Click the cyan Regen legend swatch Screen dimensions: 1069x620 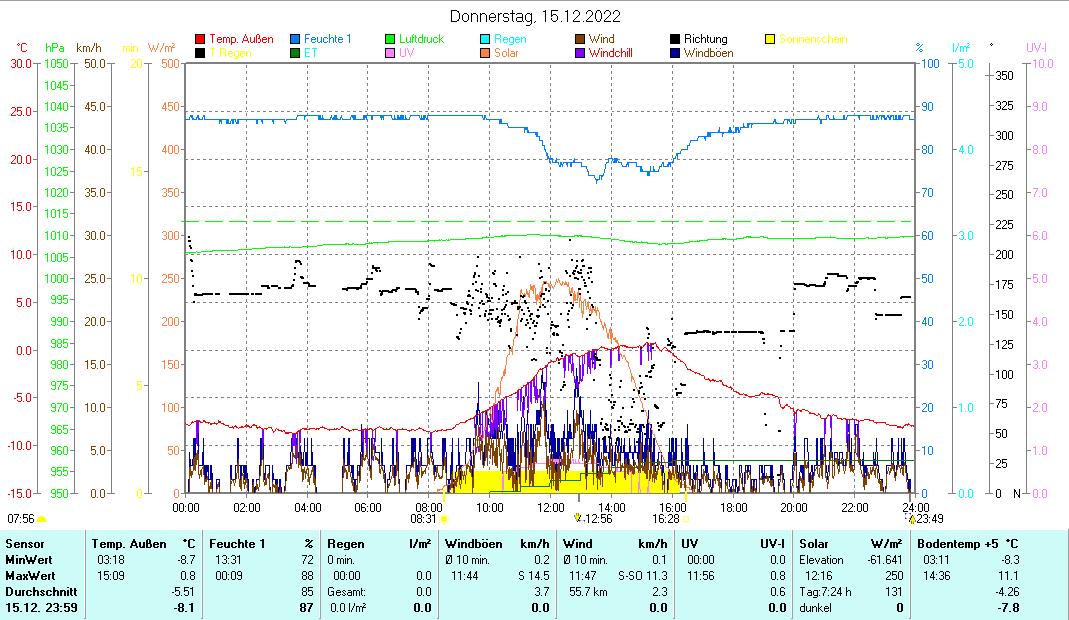click(x=485, y=40)
